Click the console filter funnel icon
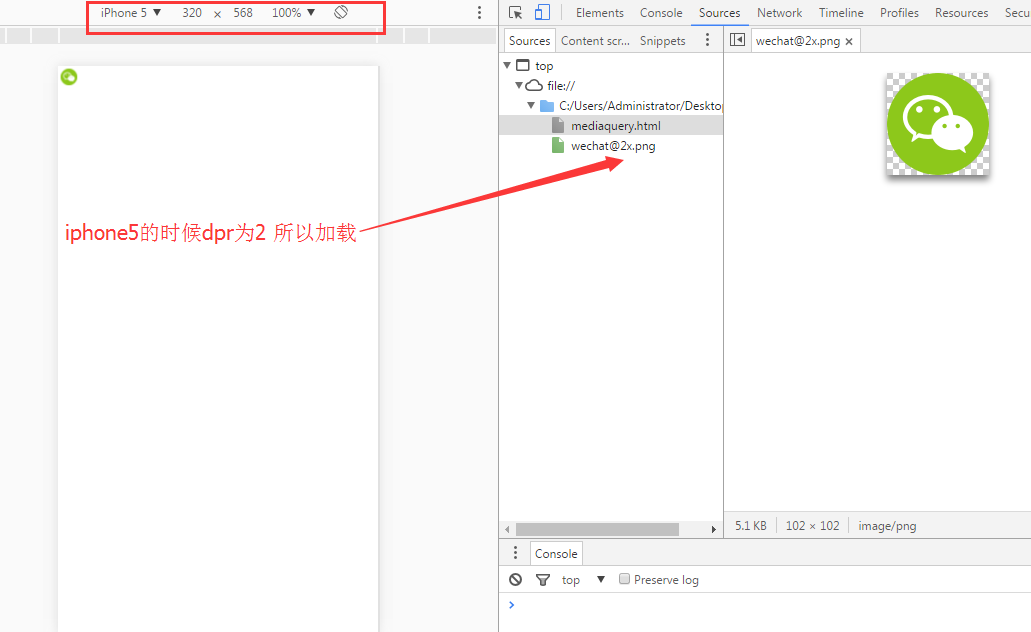Viewport: 1031px width, 632px height. click(x=542, y=580)
